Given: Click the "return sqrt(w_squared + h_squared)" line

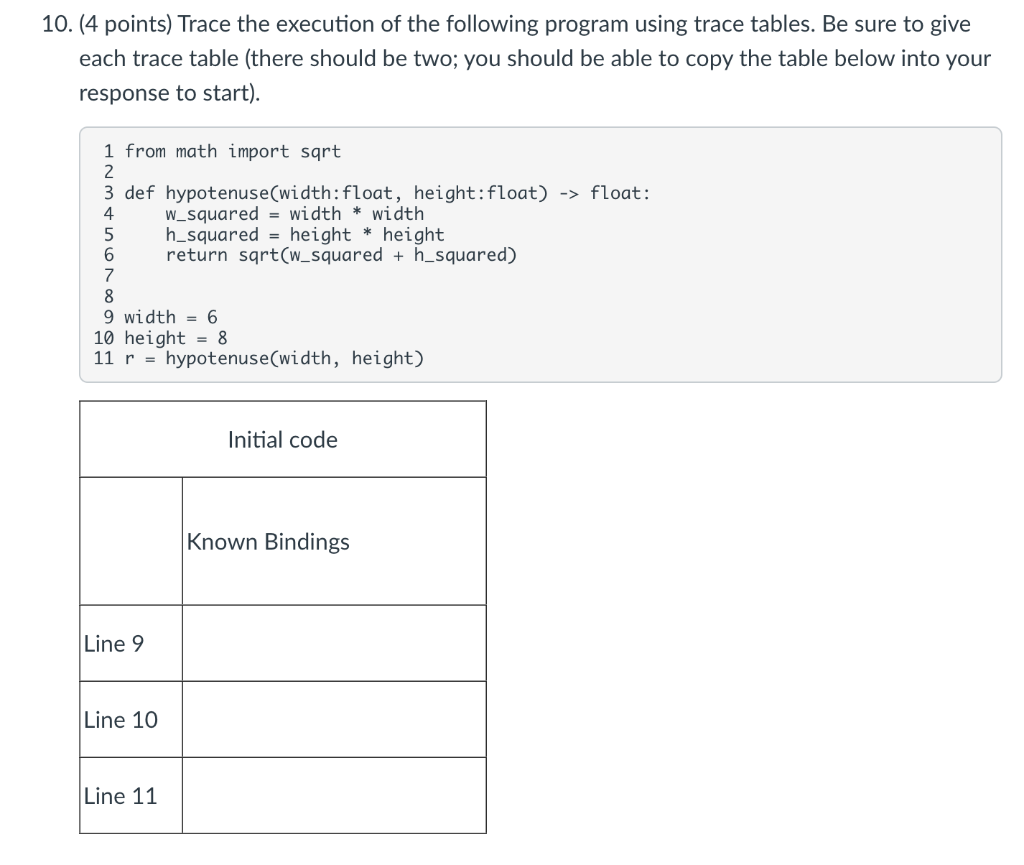Looking at the screenshot, I should [x=341, y=255].
